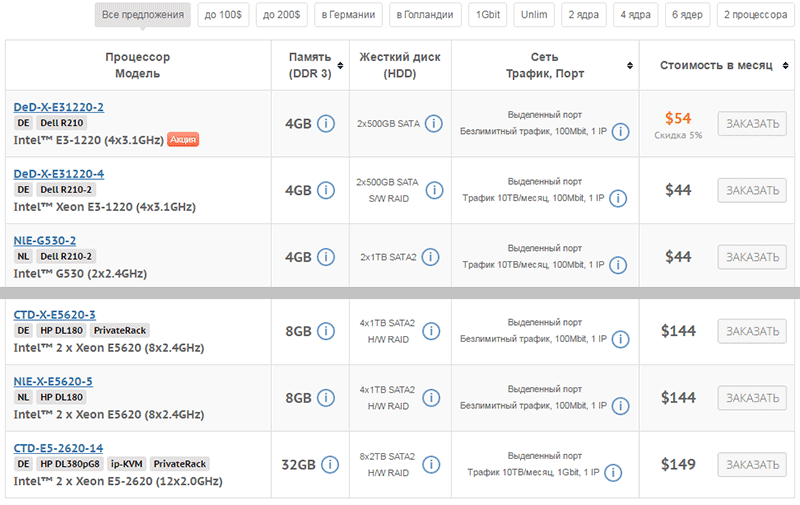800x505 pixels.
Task: Filter servers with 6 ядер
Action: point(687,15)
